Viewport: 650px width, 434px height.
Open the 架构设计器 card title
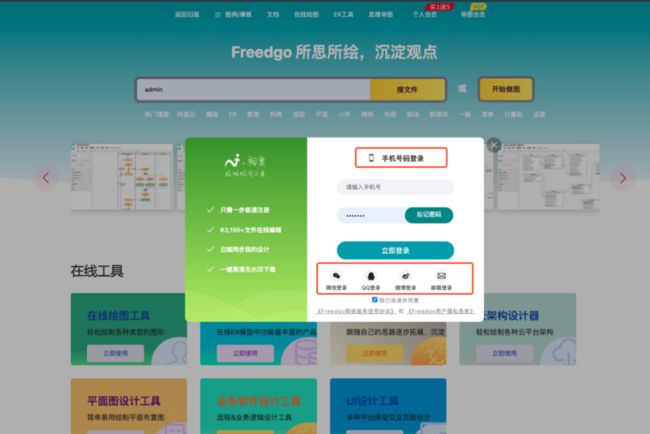click(512, 315)
